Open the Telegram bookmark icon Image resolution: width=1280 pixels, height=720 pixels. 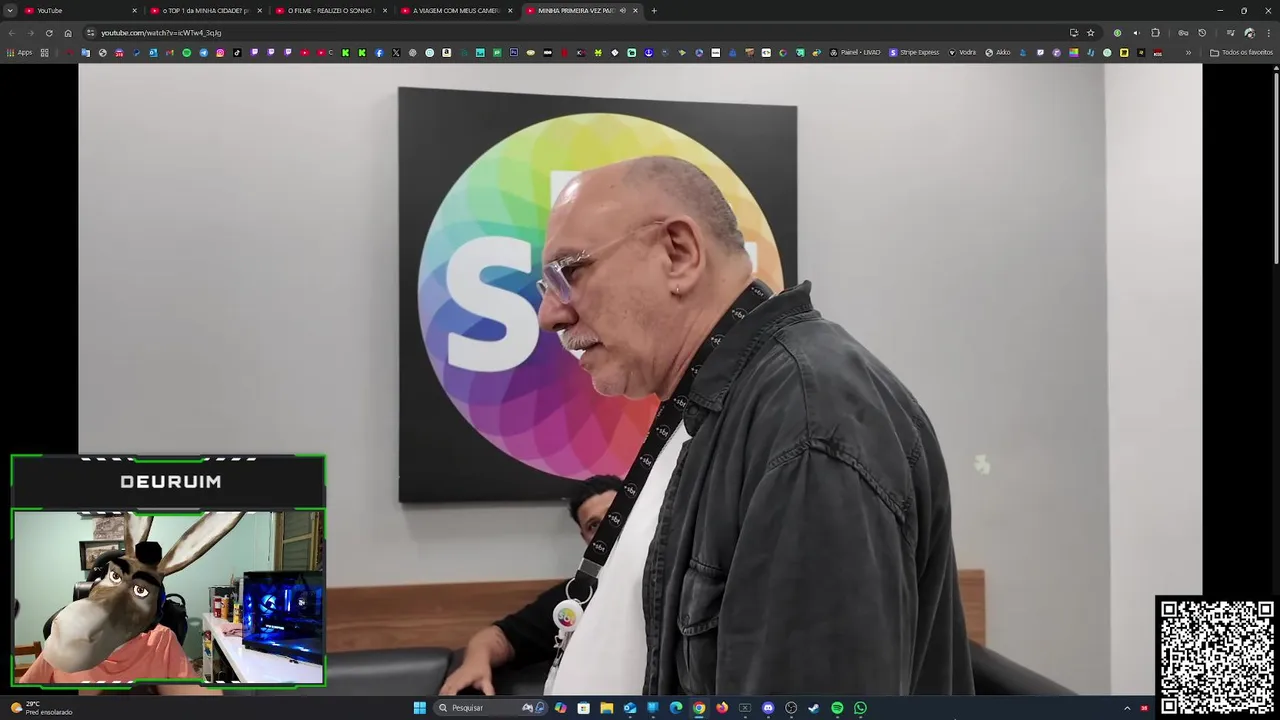point(203,53)
